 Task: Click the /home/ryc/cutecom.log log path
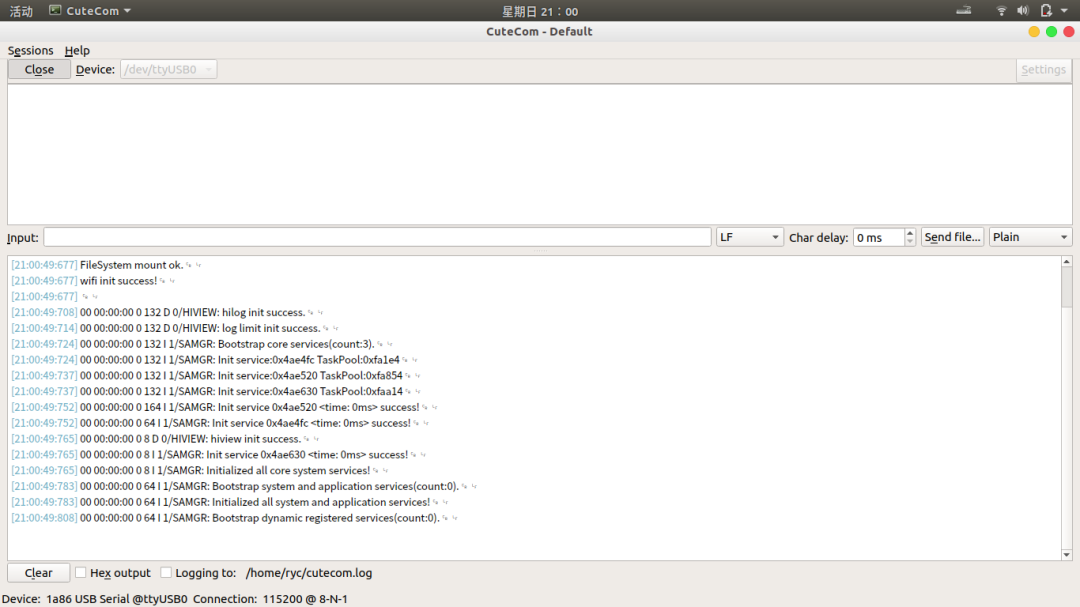click(309, 573)
